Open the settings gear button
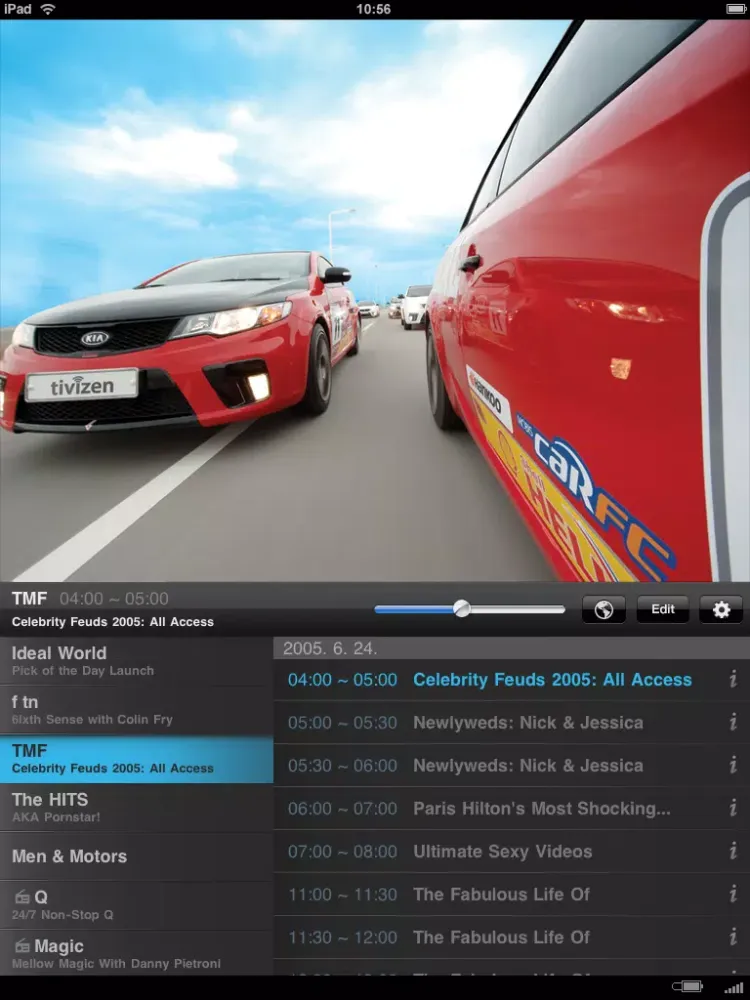Viewport: 750px width, 1000px height. [721, 609]
